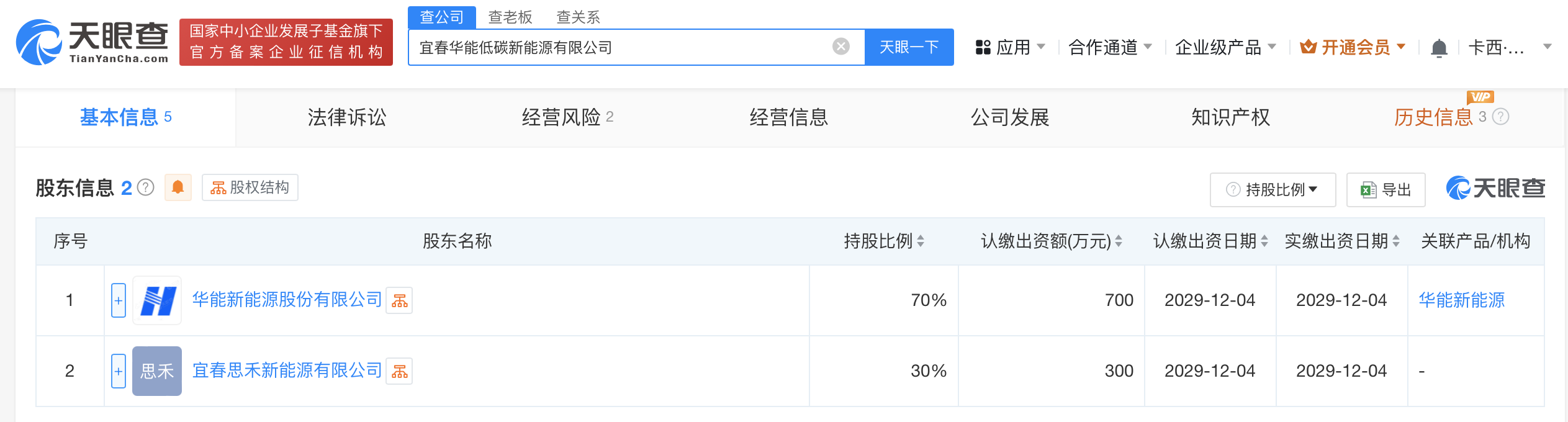
Task: Open the 华能新能源 related product link
Action: click(1462, 300)
